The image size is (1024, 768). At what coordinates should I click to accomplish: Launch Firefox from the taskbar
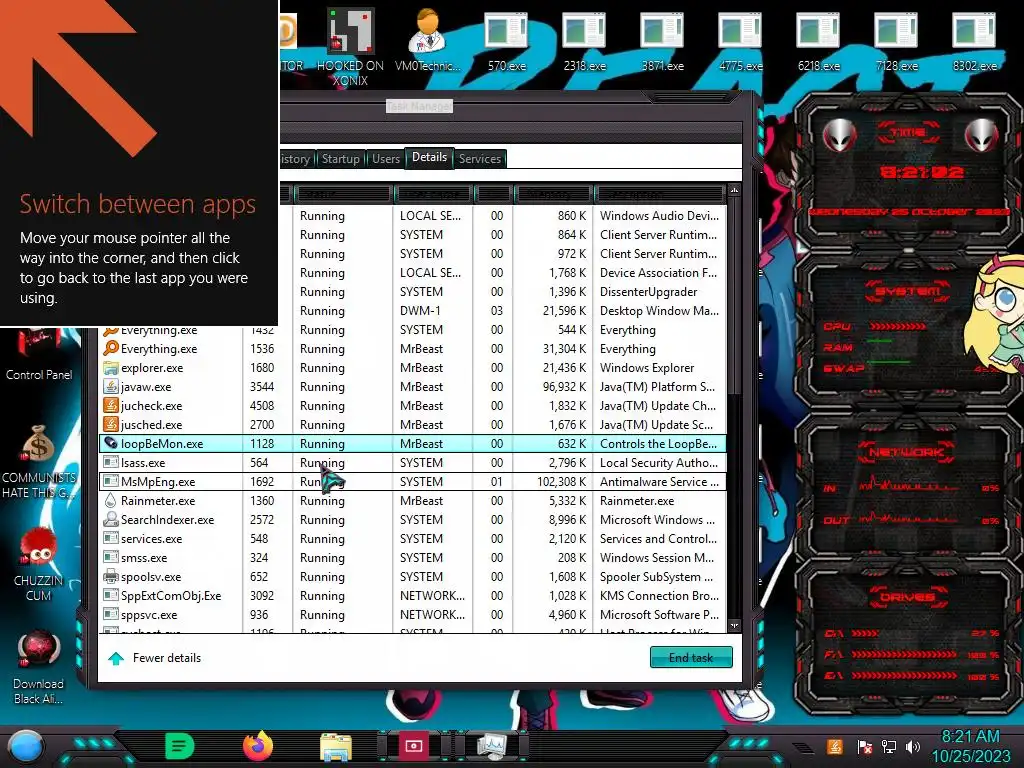pyautogui.click(x=258, y=746)
